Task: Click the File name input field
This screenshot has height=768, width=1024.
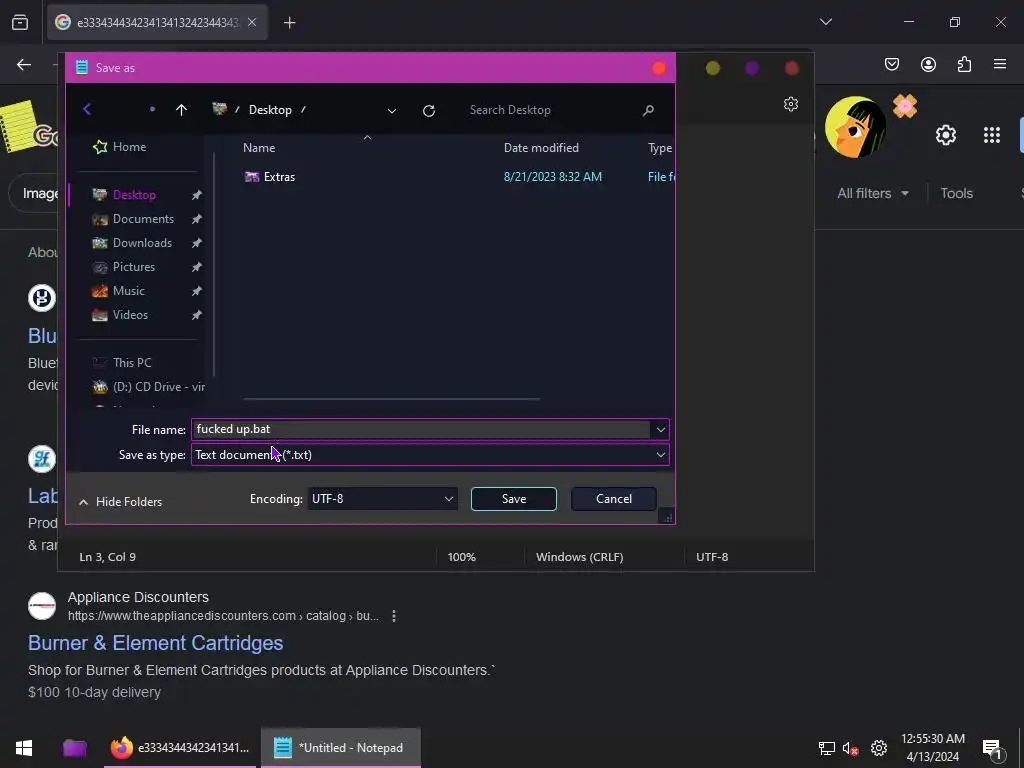Action: pyautogui.click(x=421, y=429)
